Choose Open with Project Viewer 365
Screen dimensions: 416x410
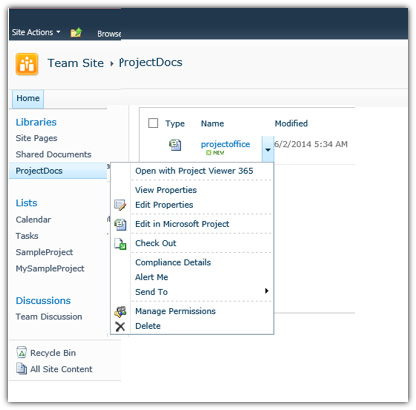coord(194,171)
